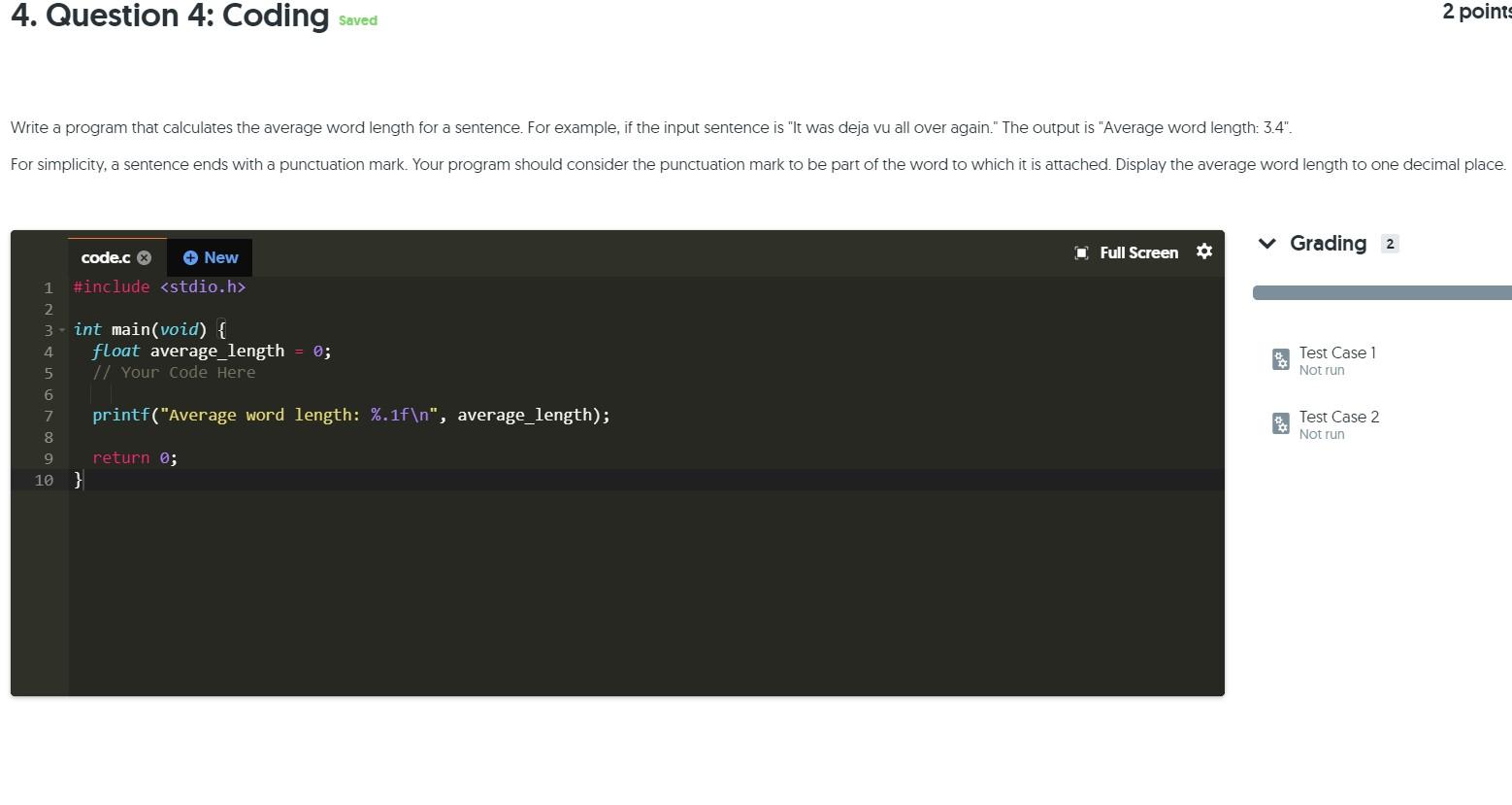1512x805 pixels.
Task: Click Test Case 1 gears icon
Action: [x=1281, y=359]
